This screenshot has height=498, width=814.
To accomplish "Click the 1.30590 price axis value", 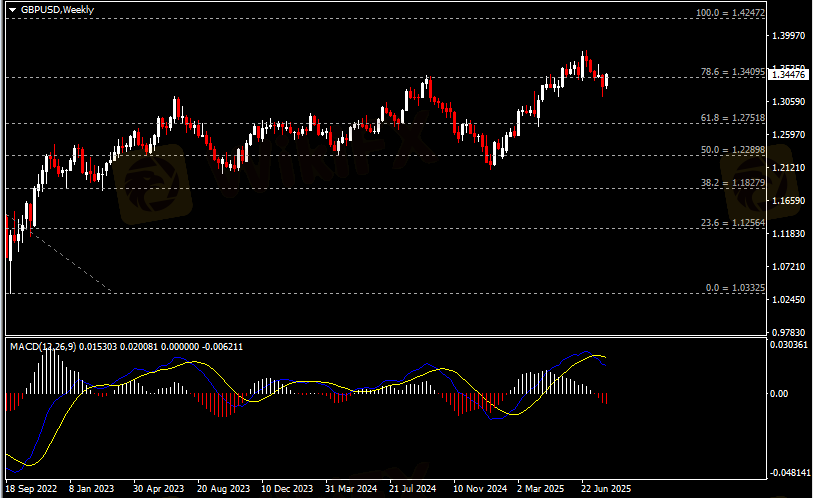I will [789, 101].
